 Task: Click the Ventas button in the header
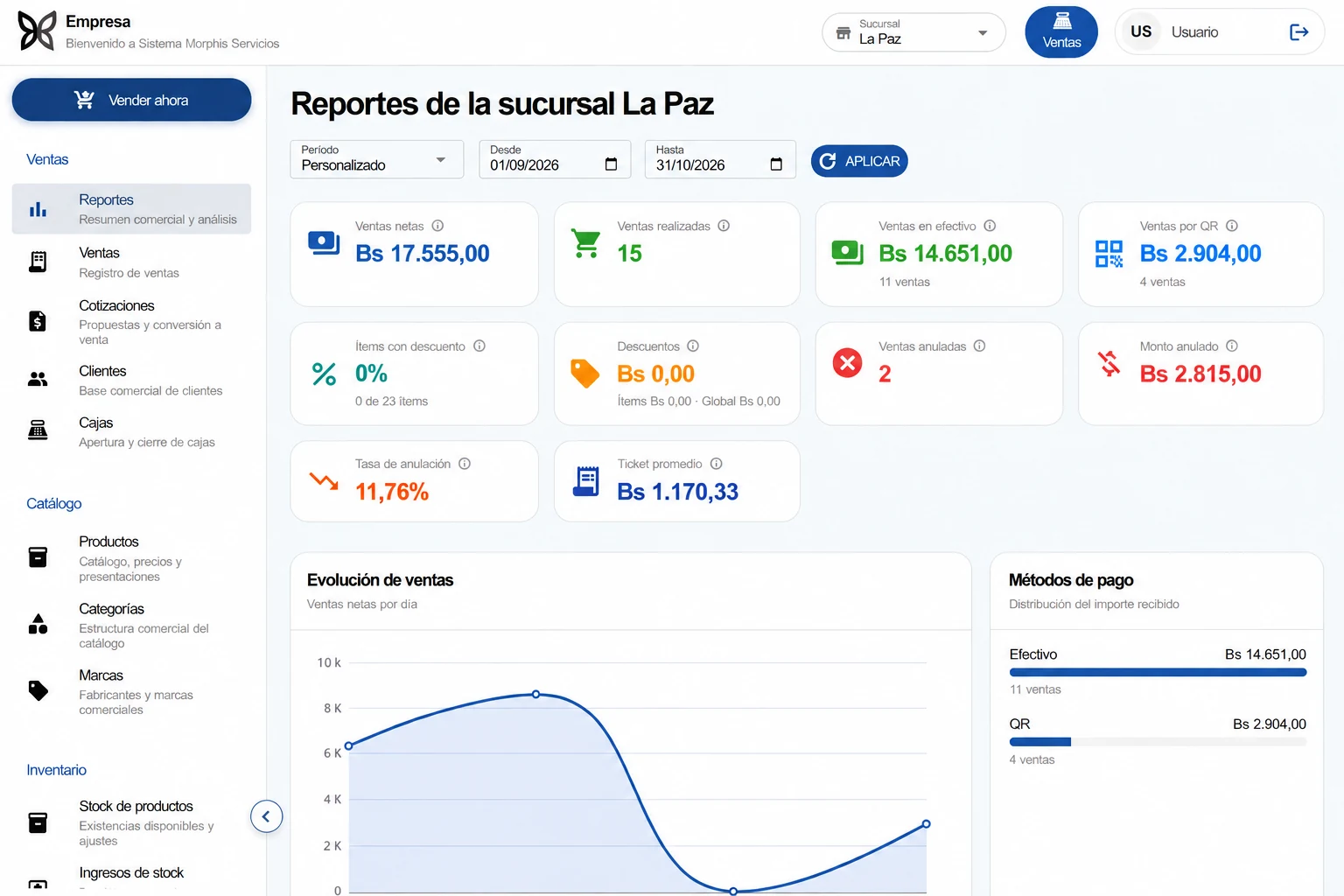coord(1061,32)
